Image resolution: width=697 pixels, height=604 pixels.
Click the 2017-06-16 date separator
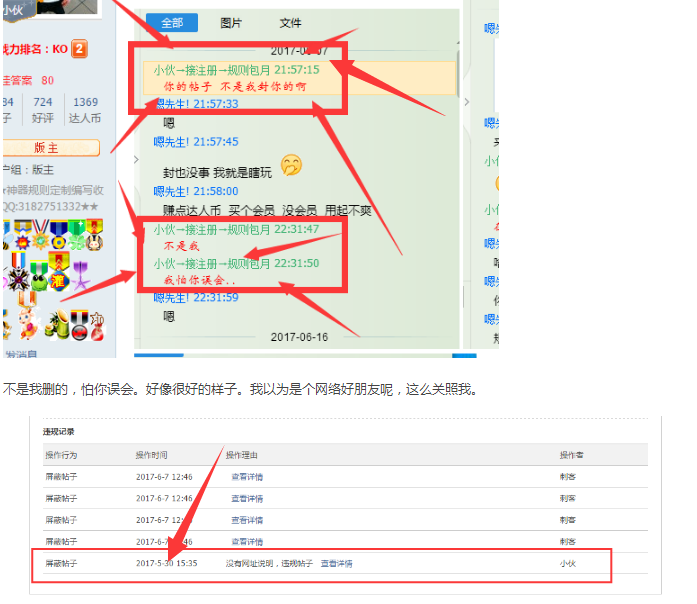point(299,337)
